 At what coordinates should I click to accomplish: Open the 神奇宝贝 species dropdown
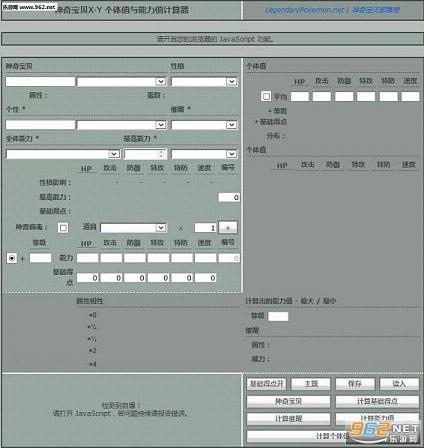[122, 82]
